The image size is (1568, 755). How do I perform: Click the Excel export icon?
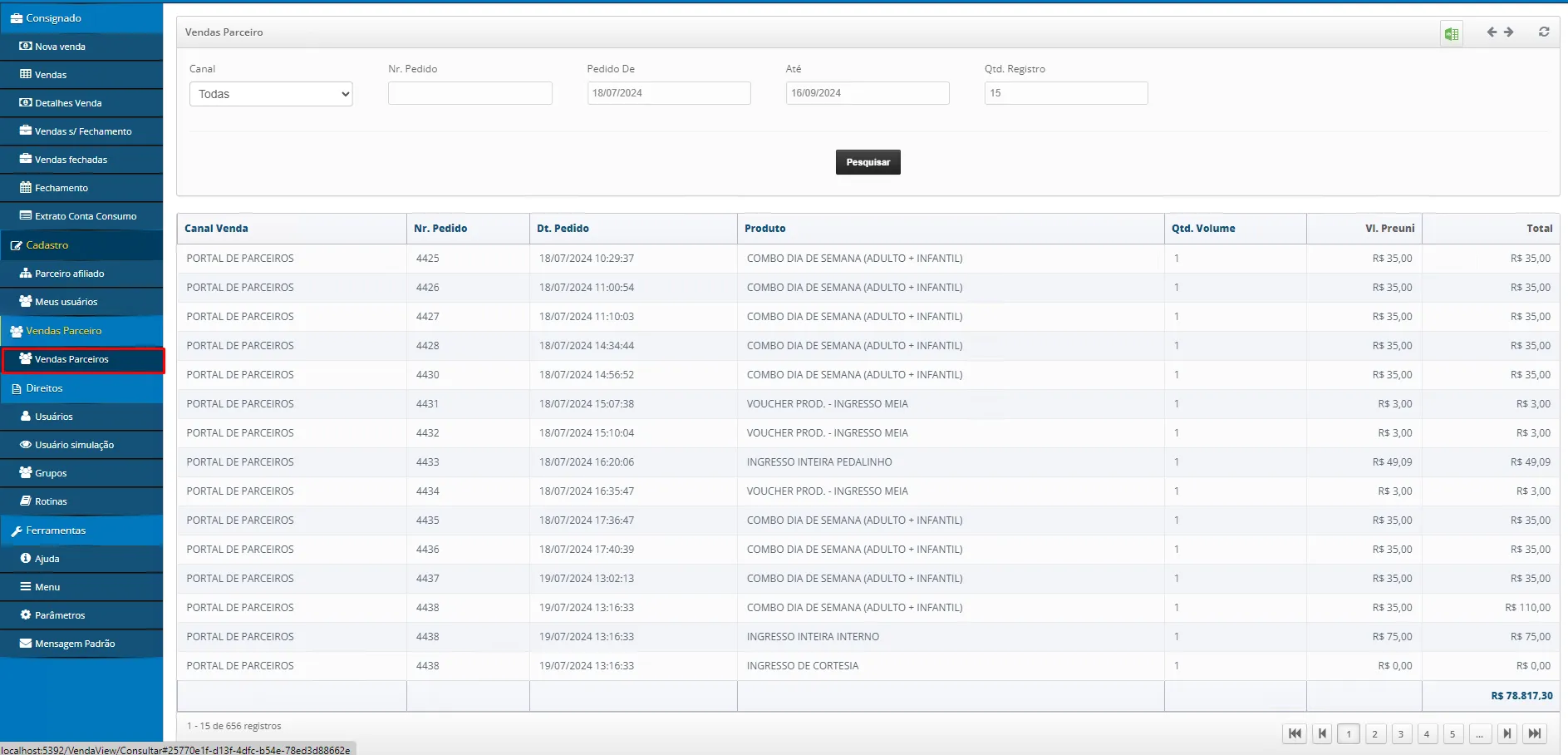[x=1452, y=34]
